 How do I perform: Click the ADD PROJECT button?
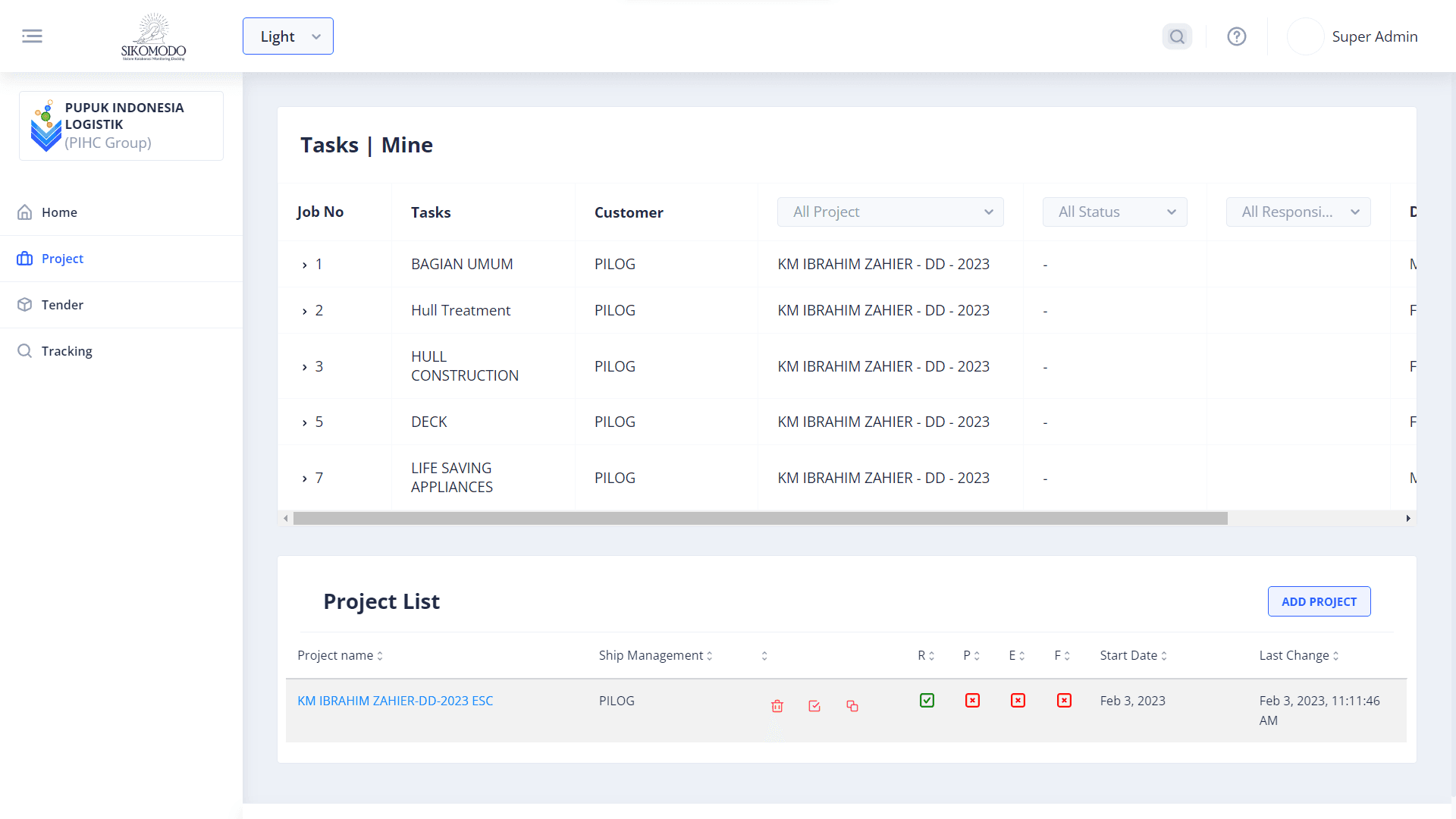point(1319,601)
